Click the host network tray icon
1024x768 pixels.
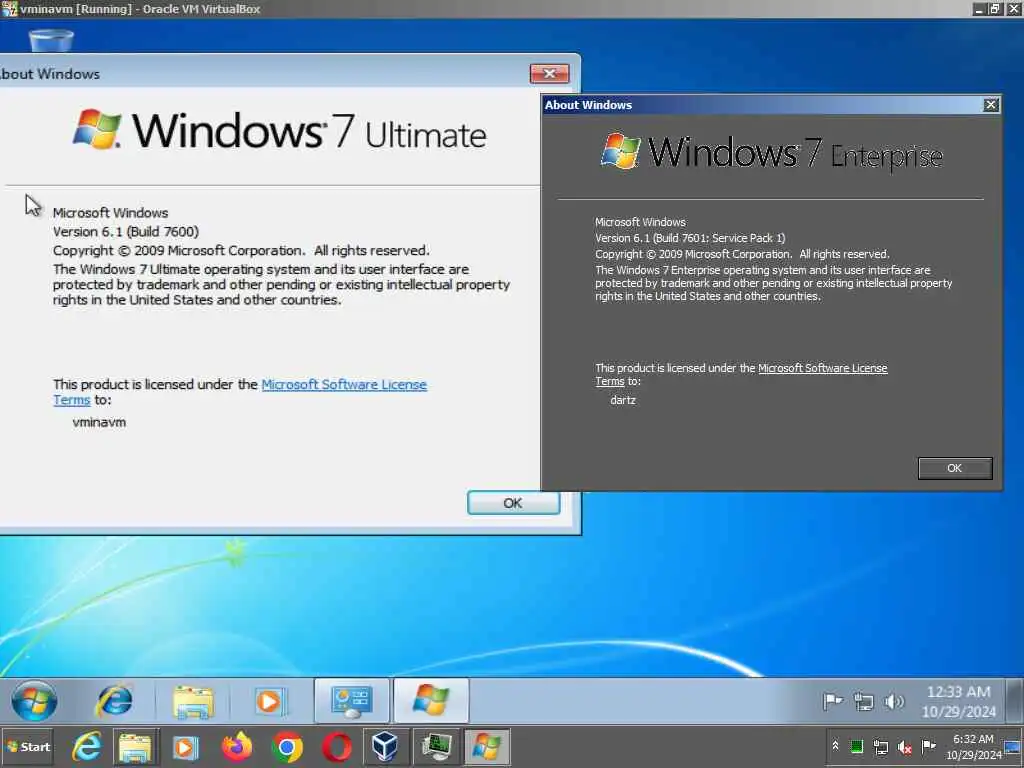point(880,747)
